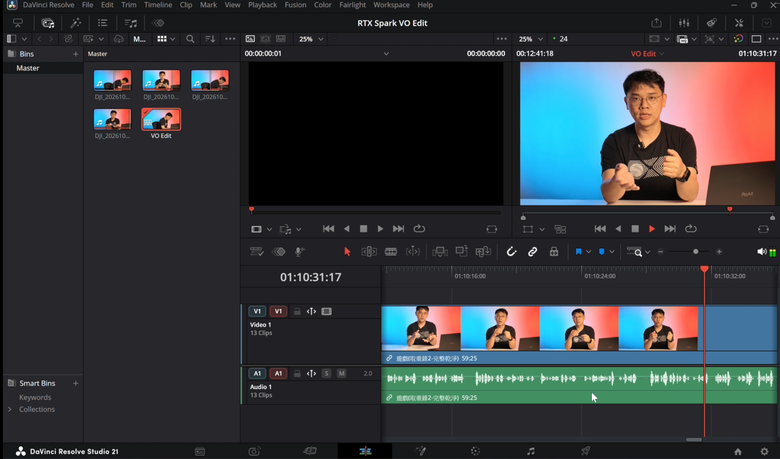
Task: Click the timeline zoom-out minus button
Action: pyautogui.click(x=661, y=252)
